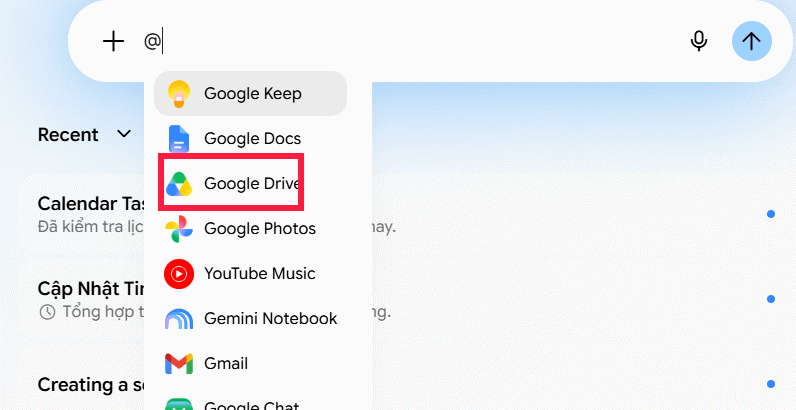Viewport: 796px width, 410px height.
Task: Click the Google Docs file icon
Action: tap(178, 139)
